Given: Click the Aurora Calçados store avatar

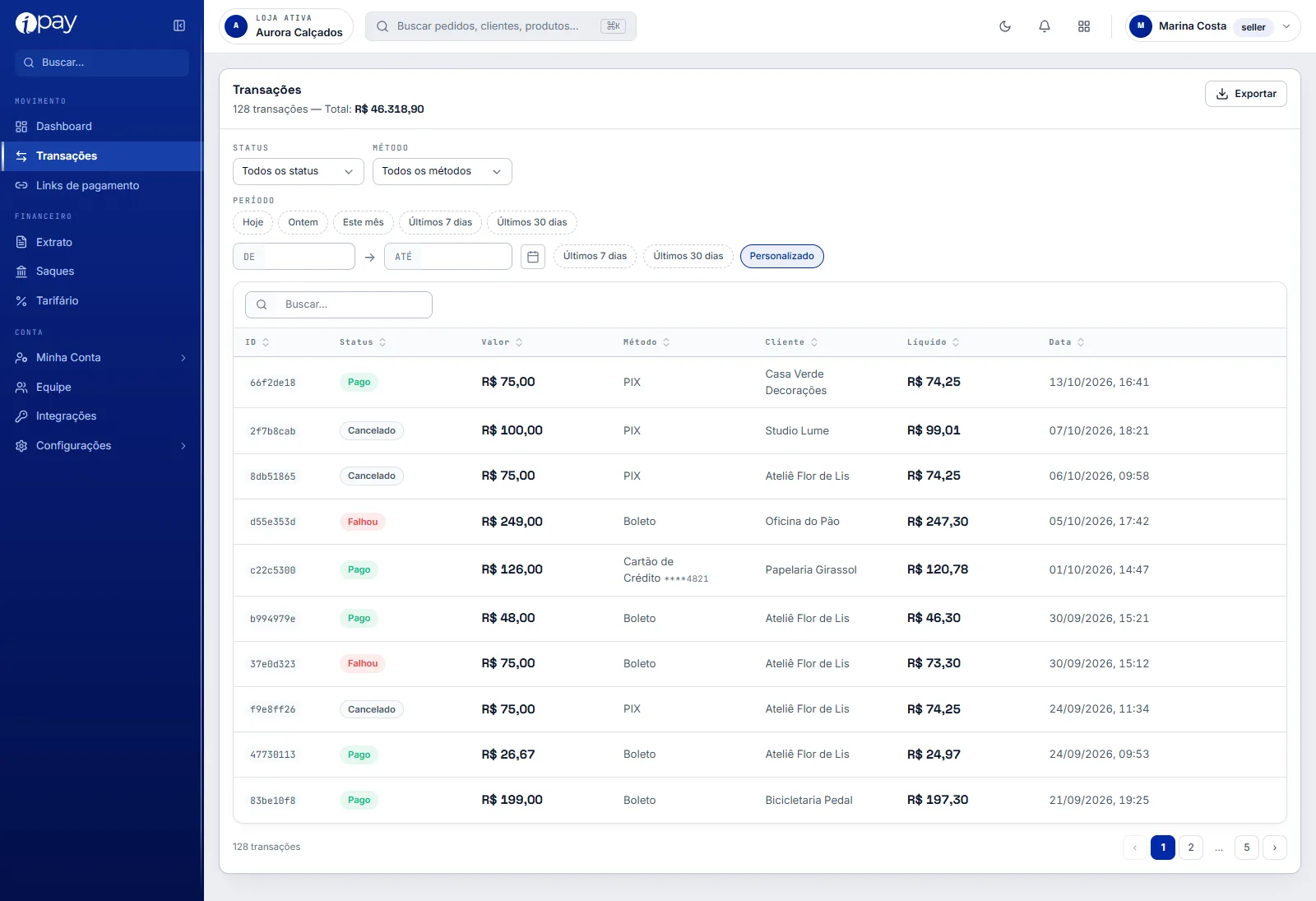Looking at the screenshot, I should pos(236,26).
